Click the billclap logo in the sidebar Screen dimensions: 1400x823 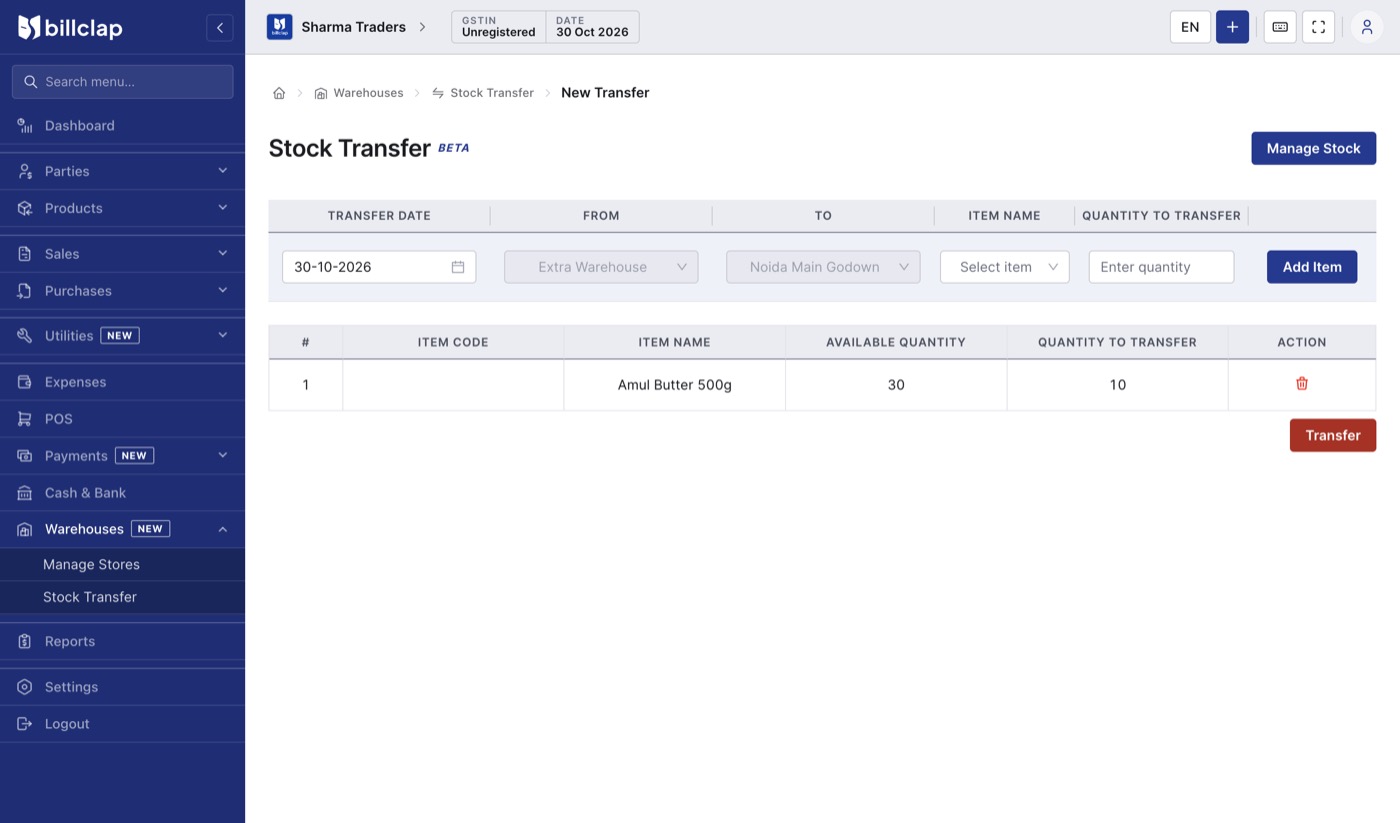(70, 28)
